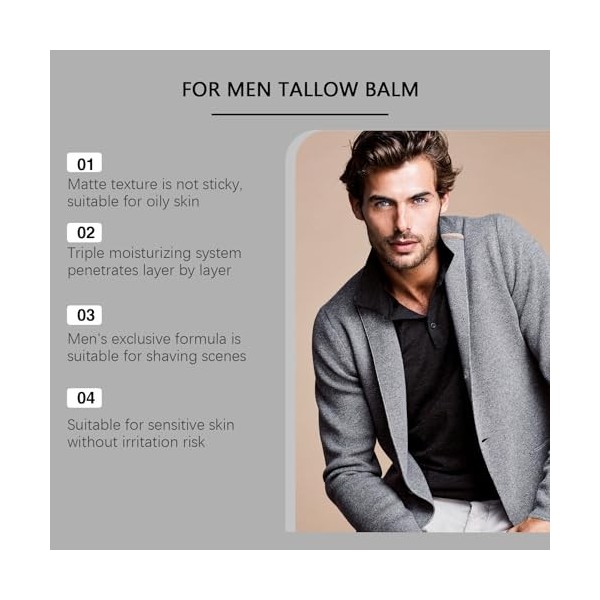Click the man's photo thumbnail
Screen dimensions: 600x600
(x=417, y=331)
